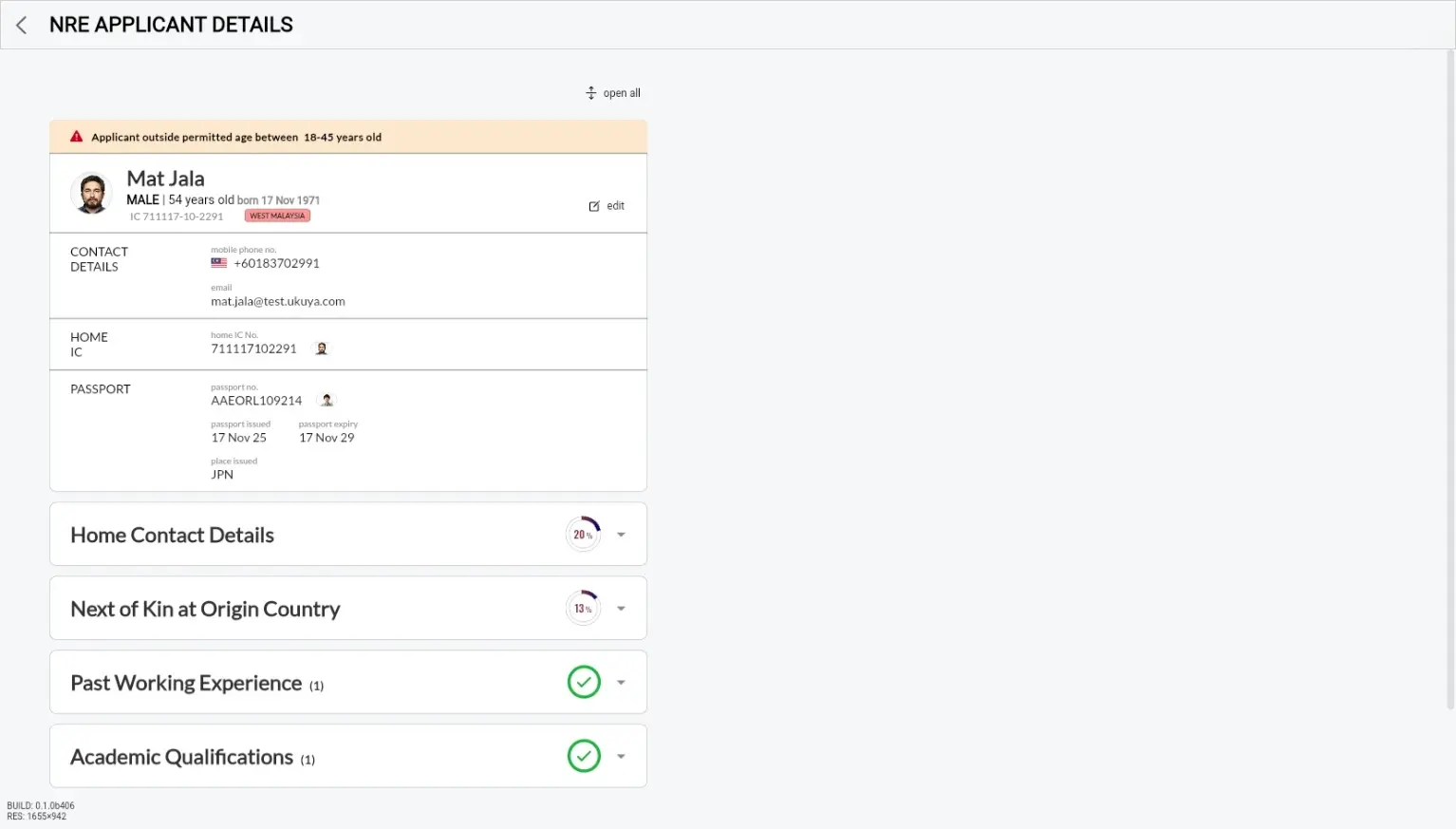This screenshot has height=829, width=1456.
Task: Click the NRE APPLICANT DETAILS title
Action: pos(171,25)
